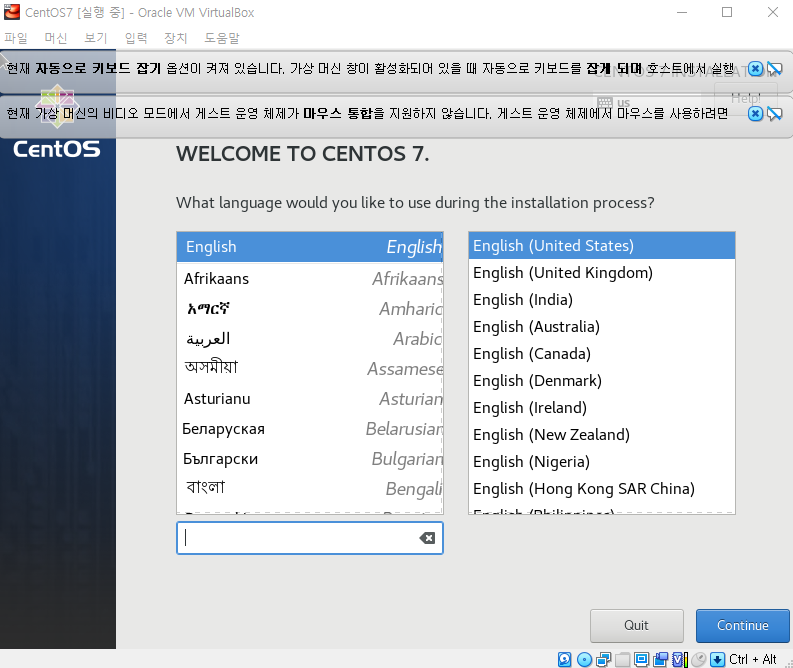Select Afrikaans in the language list
The width and height of the screenshot is (793, 668).
(310, 279)
